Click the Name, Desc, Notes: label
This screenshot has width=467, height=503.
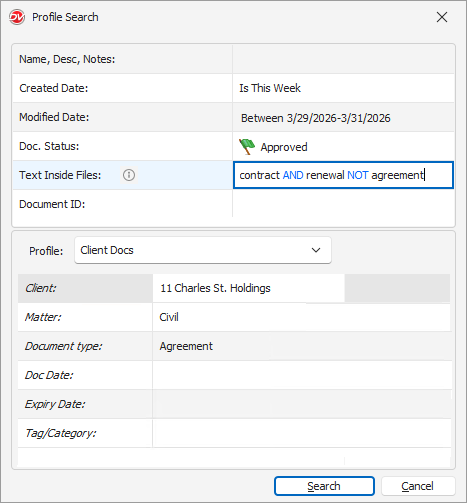coord(67,59)
